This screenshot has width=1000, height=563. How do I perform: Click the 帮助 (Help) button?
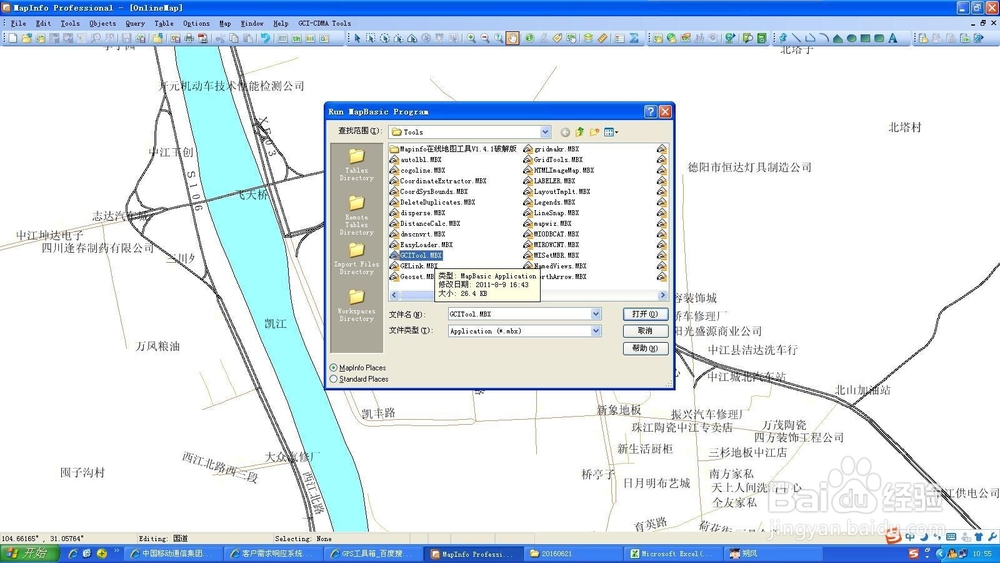coord(645,348)
